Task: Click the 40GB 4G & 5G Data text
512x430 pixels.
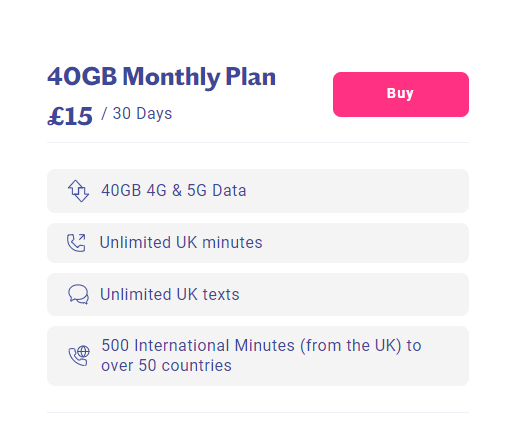Action: [174, 190]
